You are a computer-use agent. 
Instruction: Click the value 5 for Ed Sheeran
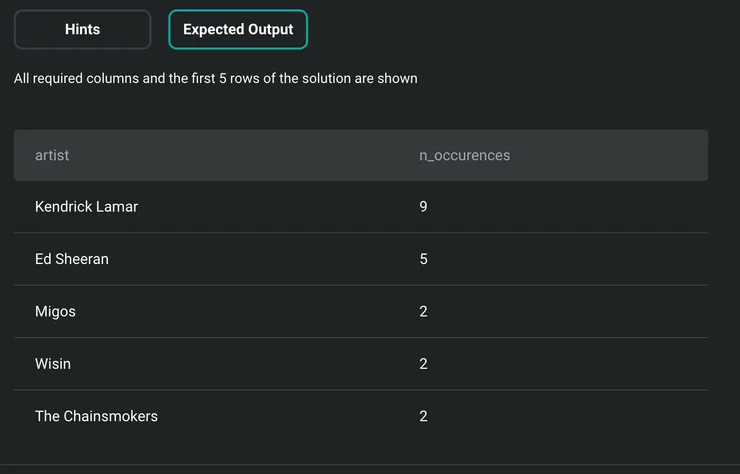click(424, 259)
